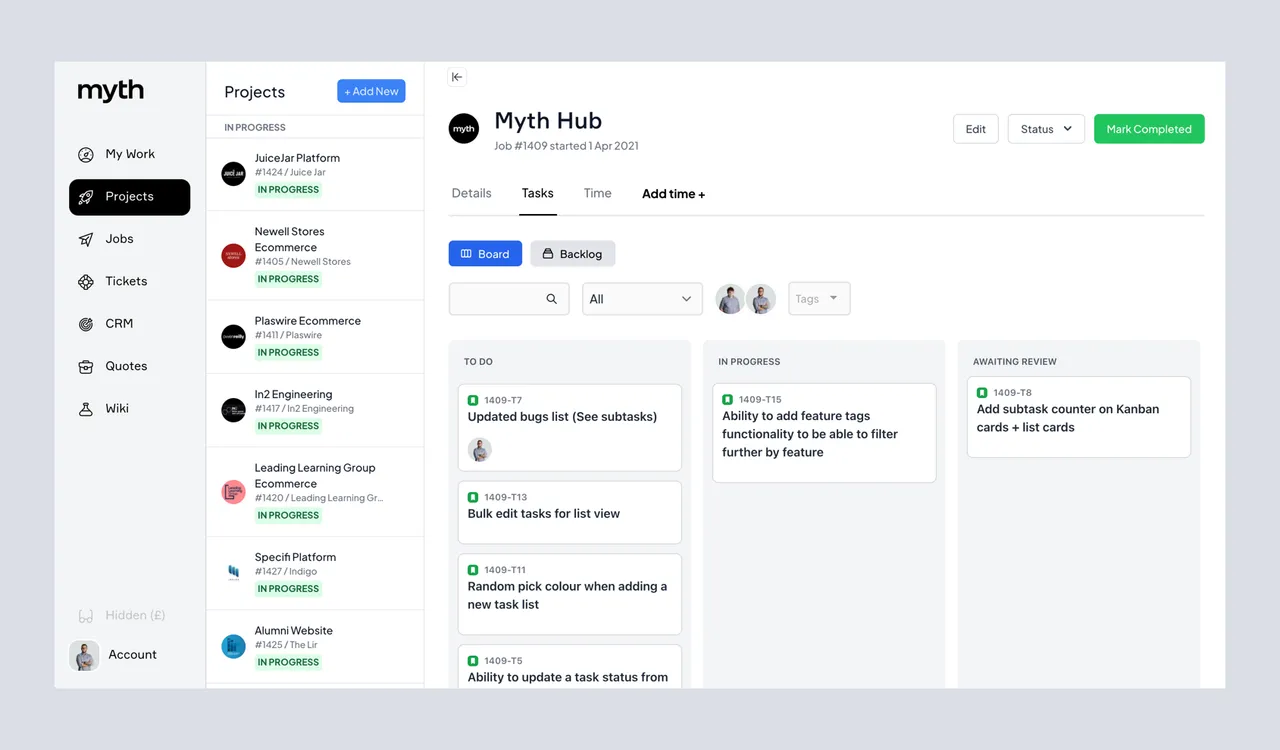Select Newell Stores Ecommerce project title
Image resolution: width=1280 pixels, height=750 pixels.
pos(289,240)
